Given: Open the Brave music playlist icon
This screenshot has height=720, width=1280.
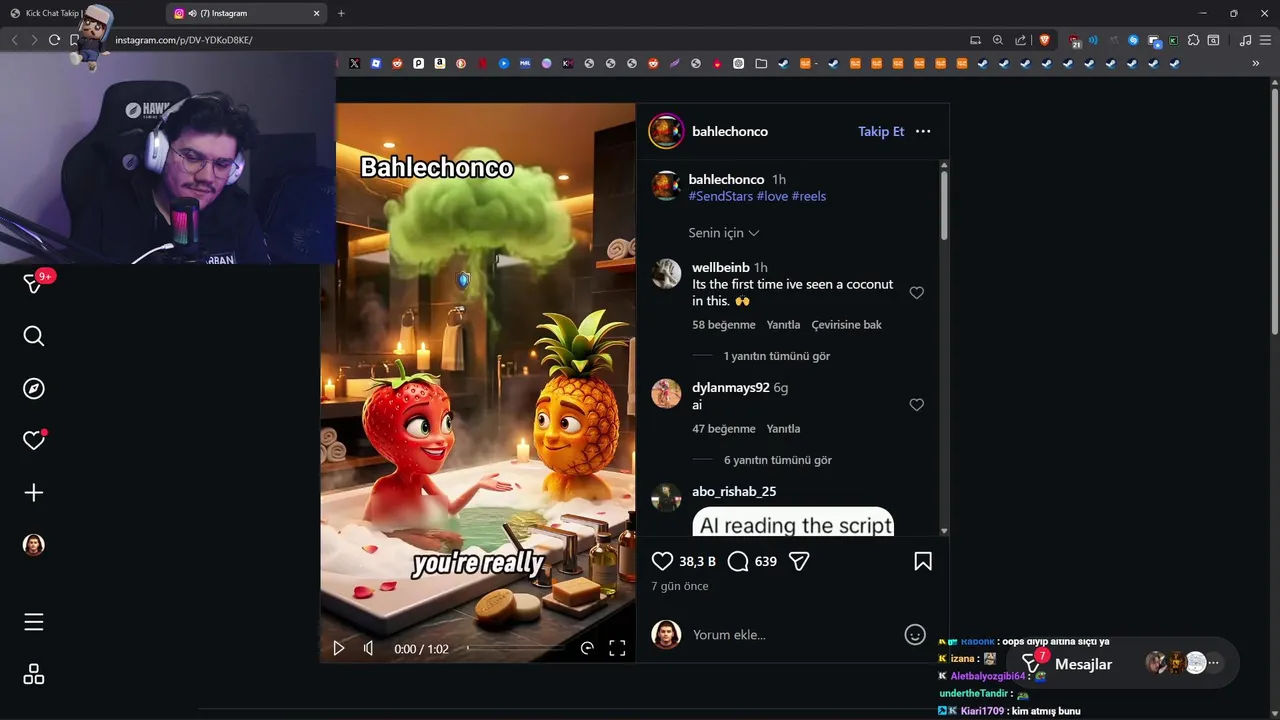Looking at the screenshot, I should (1245, 40).
